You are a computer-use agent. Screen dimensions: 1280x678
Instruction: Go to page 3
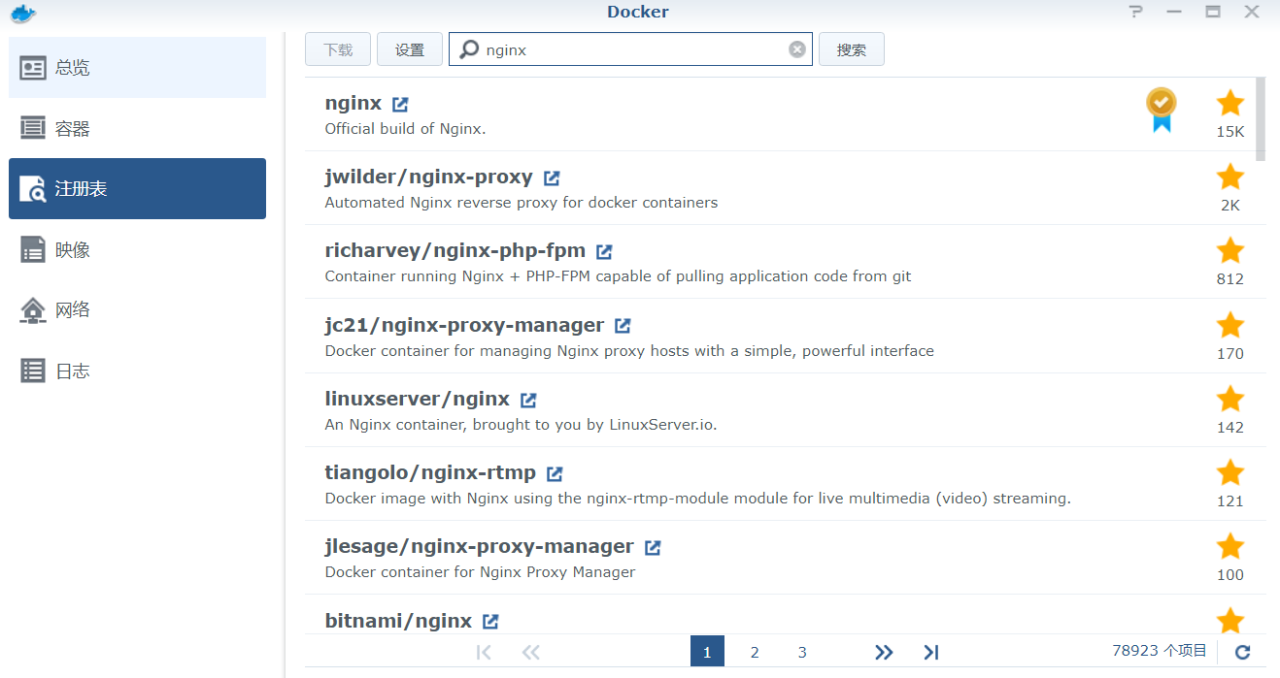tap(802, 652)
